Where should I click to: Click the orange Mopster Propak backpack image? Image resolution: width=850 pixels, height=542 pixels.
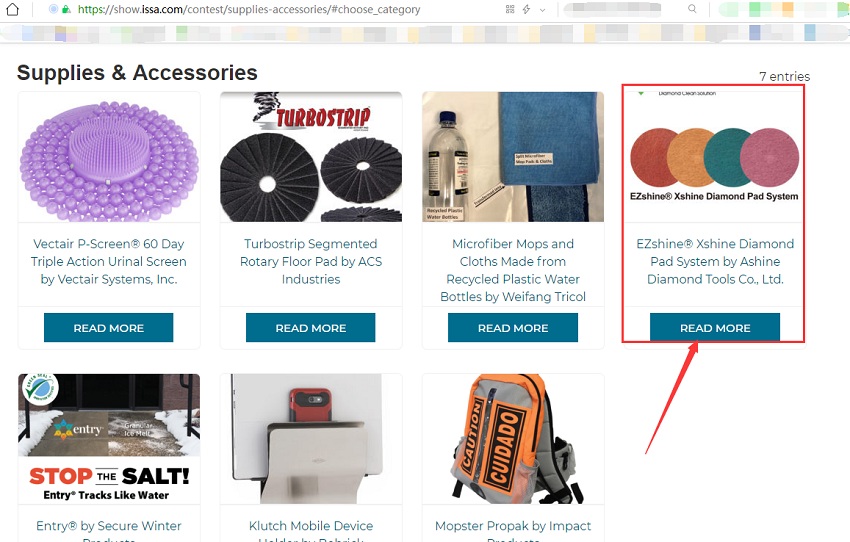pos(513,438)
